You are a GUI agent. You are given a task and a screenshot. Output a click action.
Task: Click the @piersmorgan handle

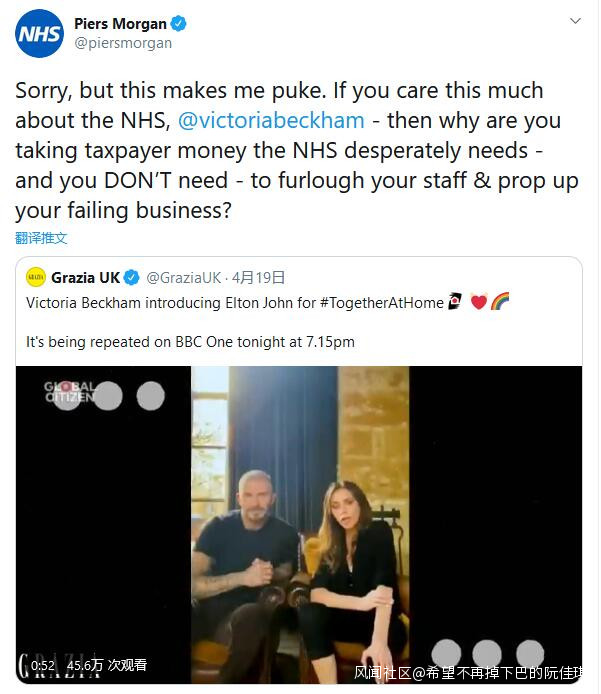123,43
